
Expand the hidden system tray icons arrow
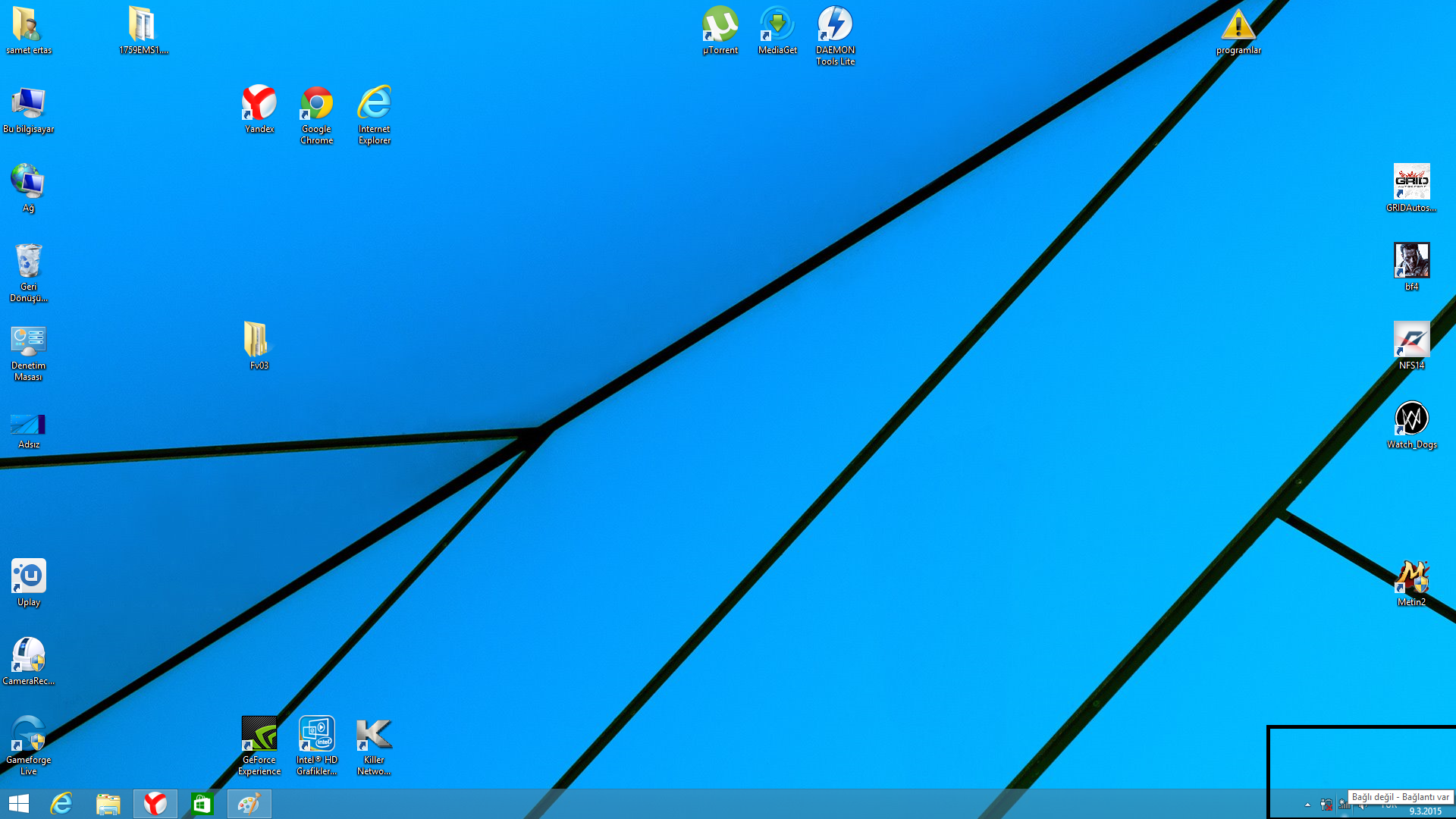1307,805
